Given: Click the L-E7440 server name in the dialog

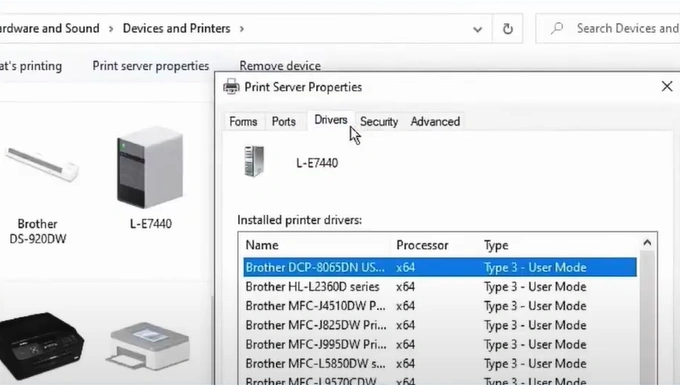Looking at the screenshot, I should [317, 163].
